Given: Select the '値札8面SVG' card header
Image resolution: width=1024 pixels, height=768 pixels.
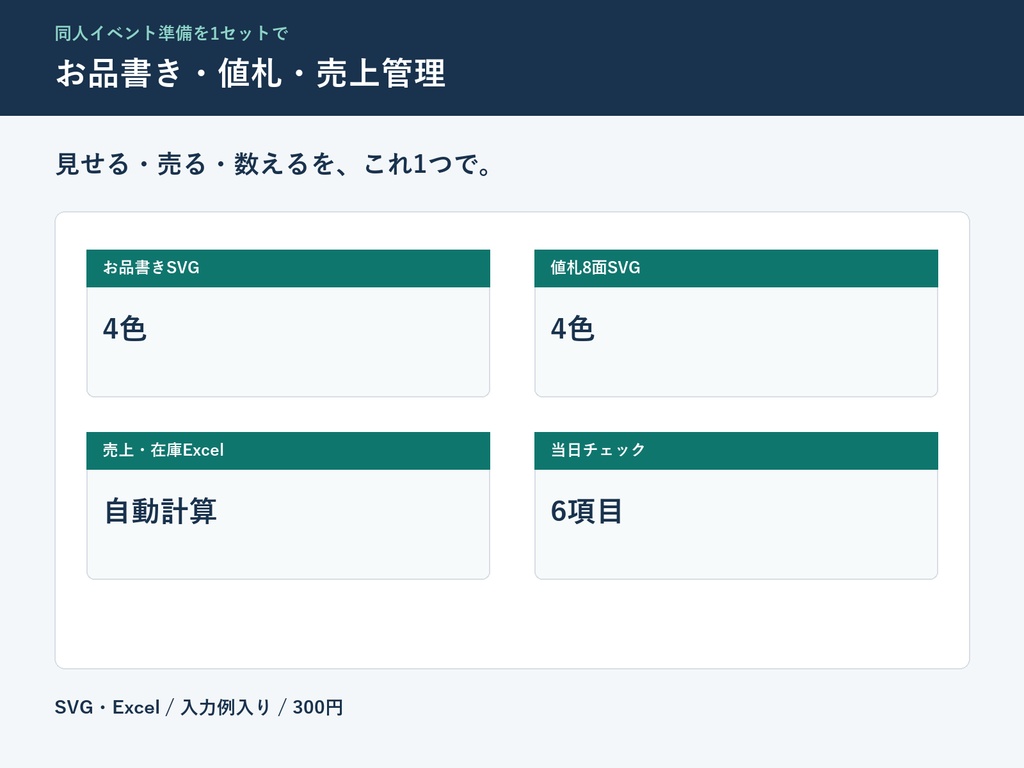Looking at the screenshot, I should [736, 268].
